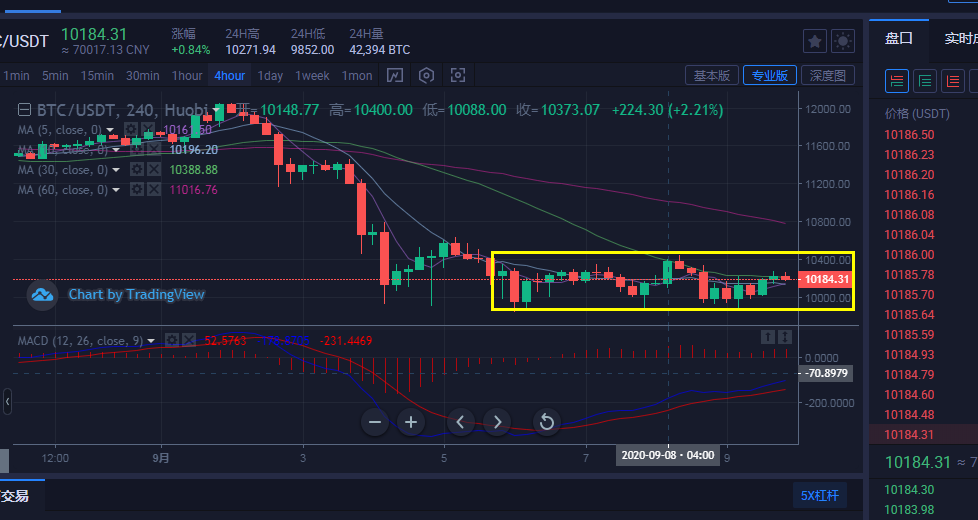The width and height of the screenshot is (978, 520).
Task: Remove the MA 5 indicator
Action: [147, 130]
